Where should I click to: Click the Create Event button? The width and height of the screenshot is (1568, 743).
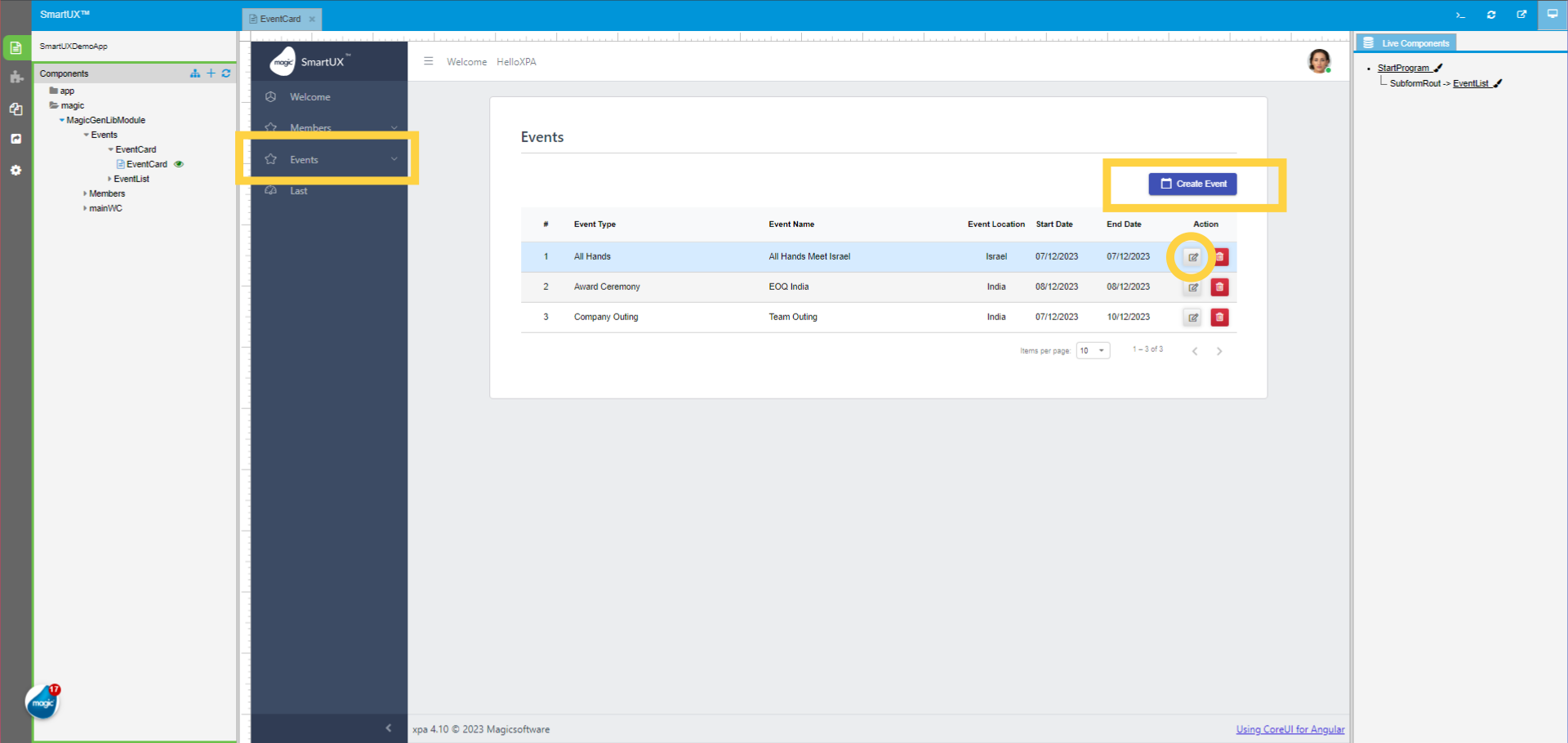pos(1192,184)
